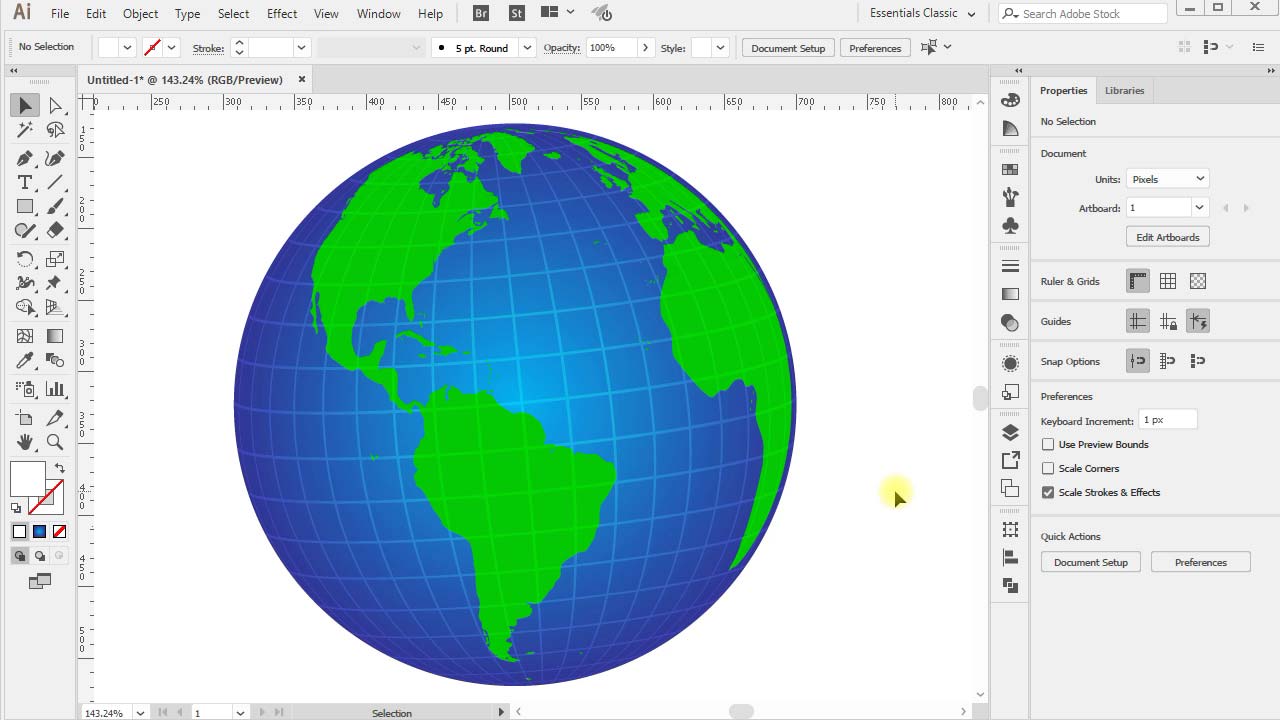
Task: Click the Edit Artboards button
Action: coord(1167,237)
